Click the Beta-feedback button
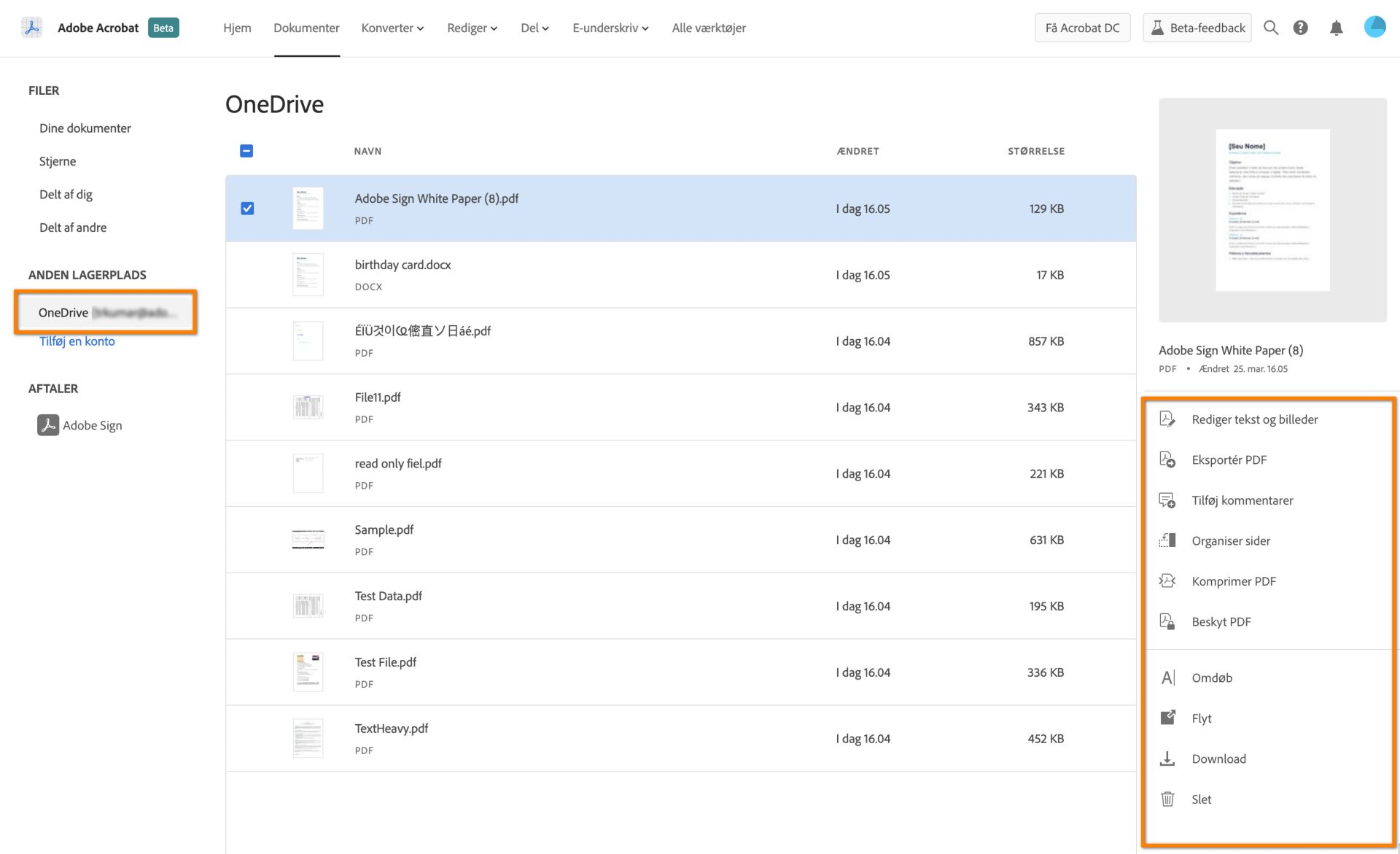The image size is (1400, 854). pos(1199,27)
